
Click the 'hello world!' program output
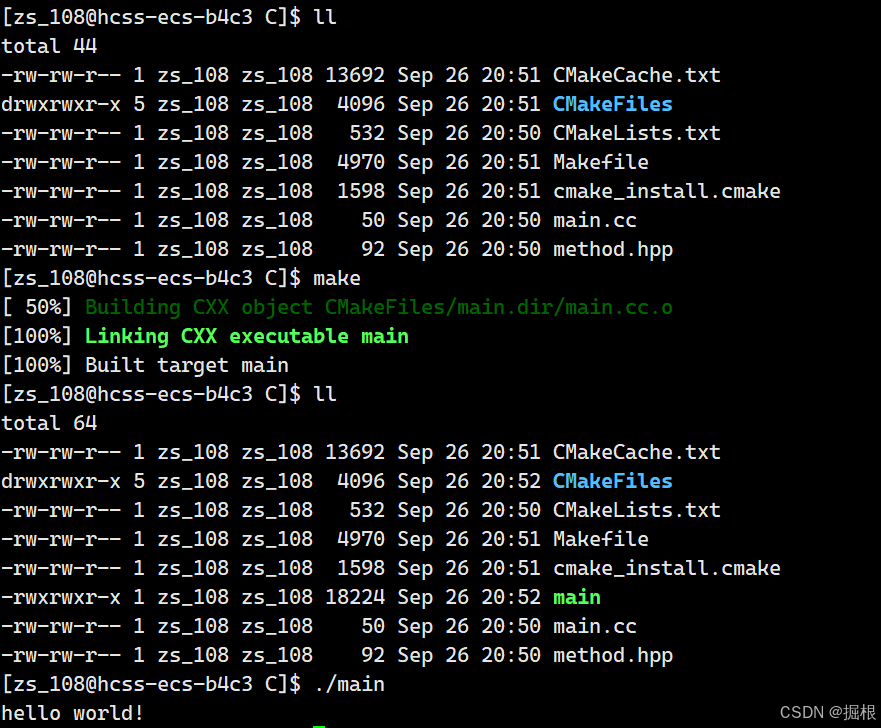click(x=72, y=713)
